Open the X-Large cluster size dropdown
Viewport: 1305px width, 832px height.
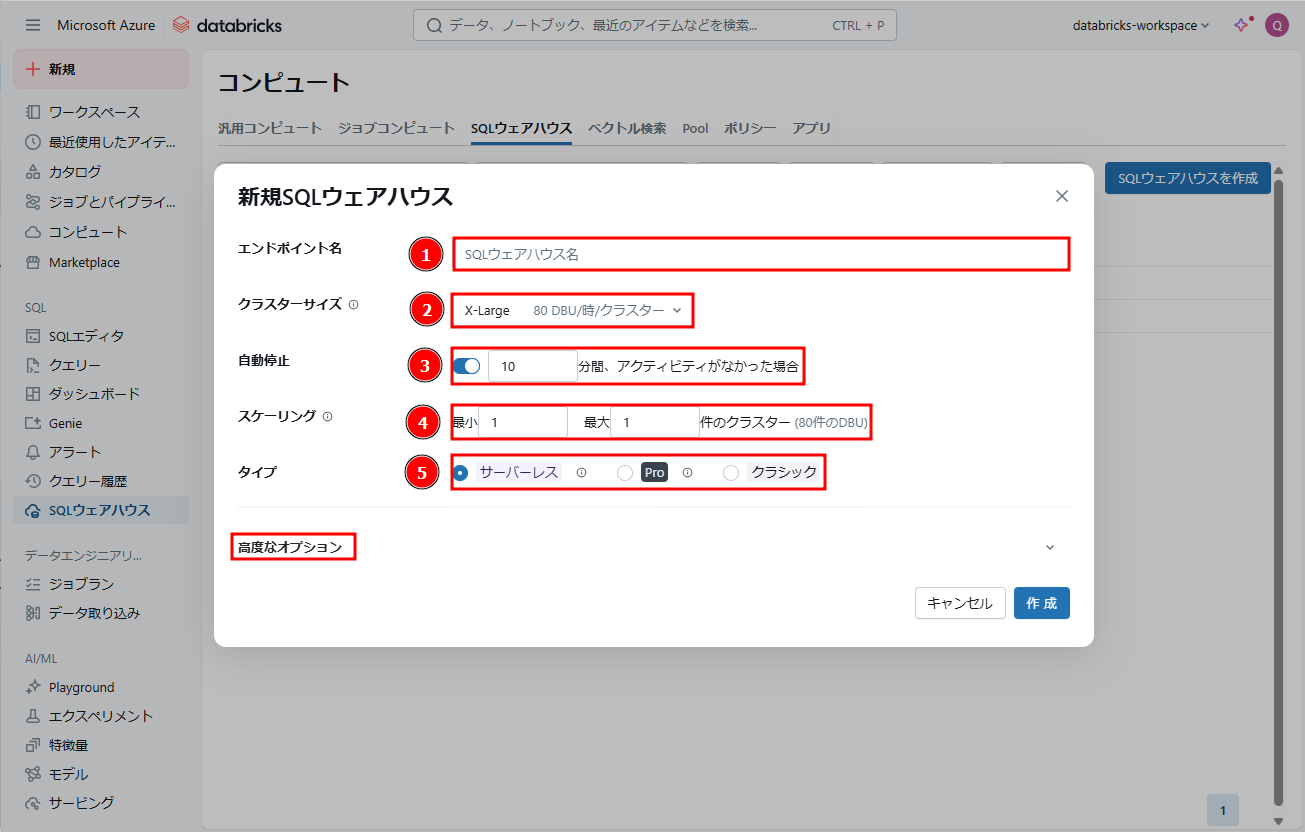pyautogui.click(x=572, y=311)
